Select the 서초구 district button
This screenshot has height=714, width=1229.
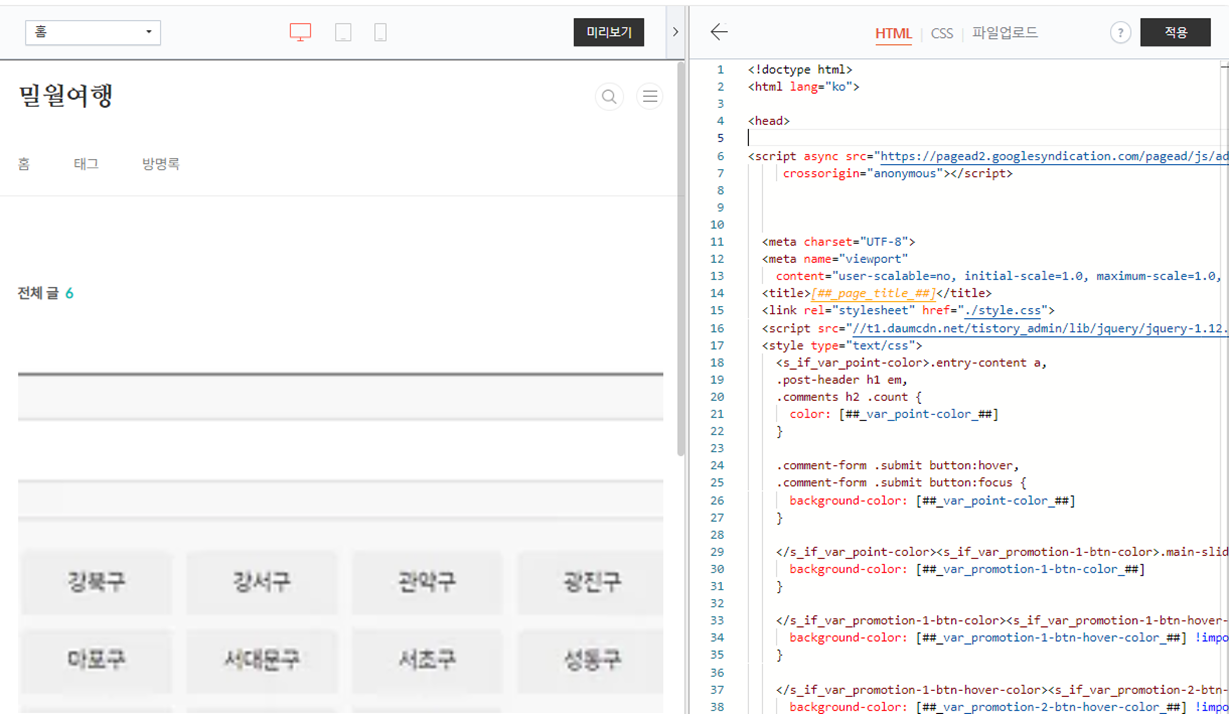coord(427,660)
